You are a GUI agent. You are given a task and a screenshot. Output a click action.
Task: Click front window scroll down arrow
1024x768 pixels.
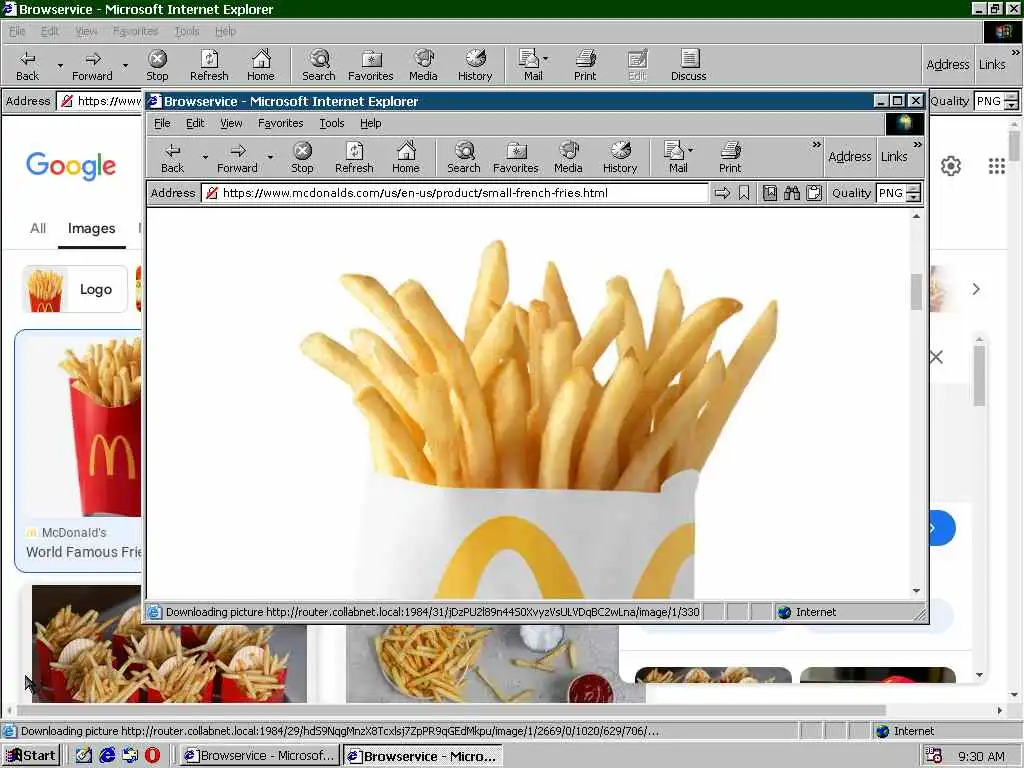916,591
